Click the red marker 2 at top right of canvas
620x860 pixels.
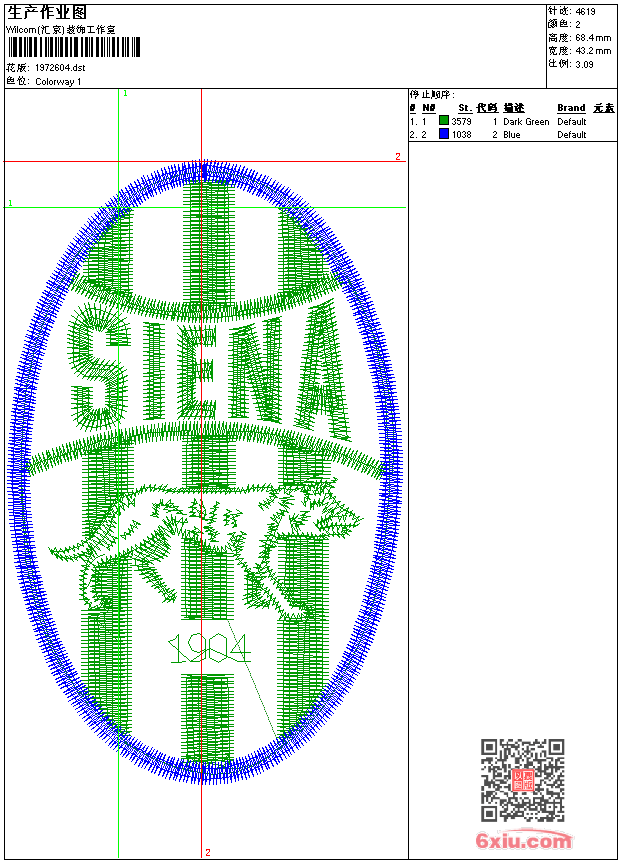(397, 157)
